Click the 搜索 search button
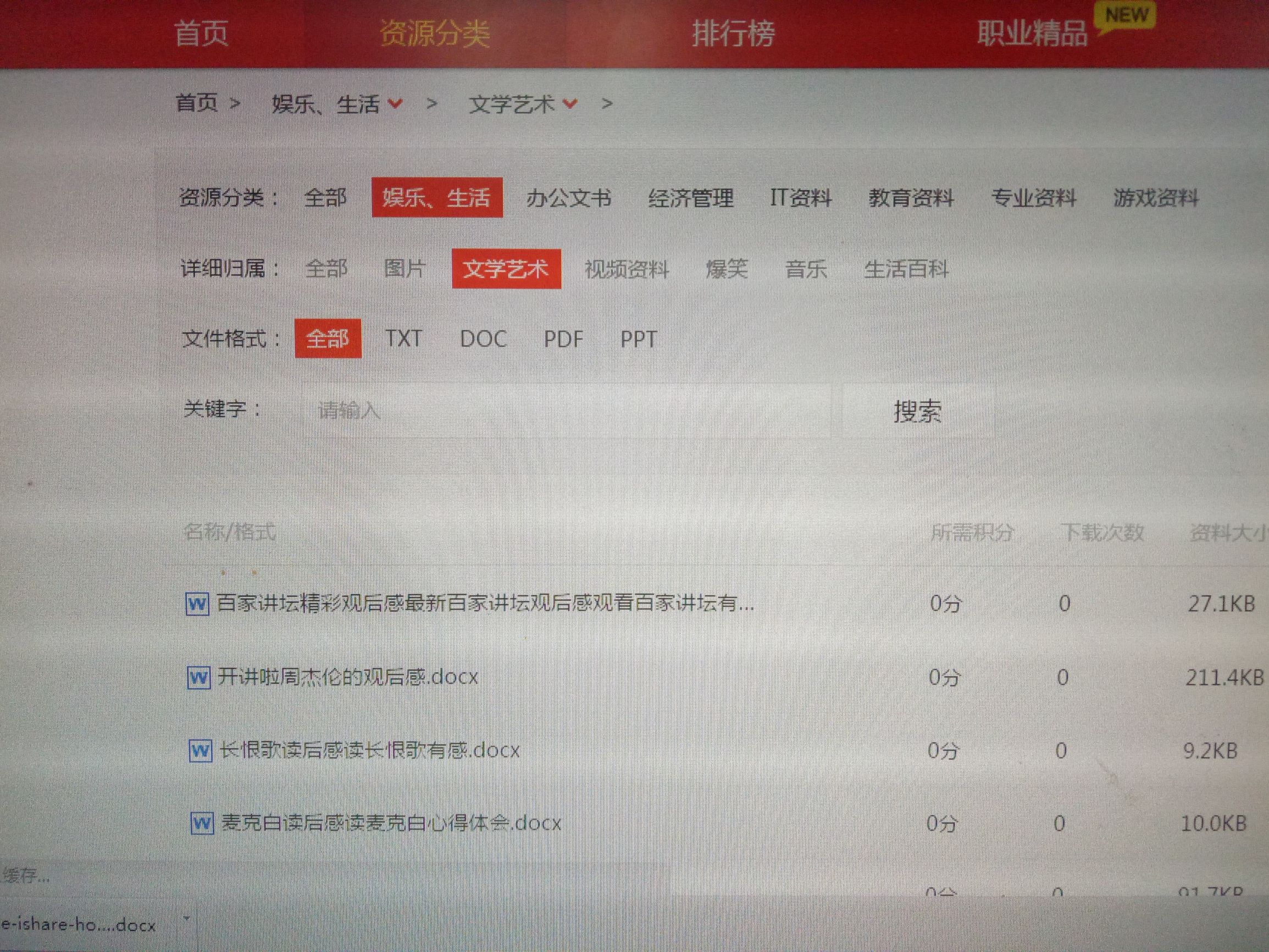 pos(917,412)
